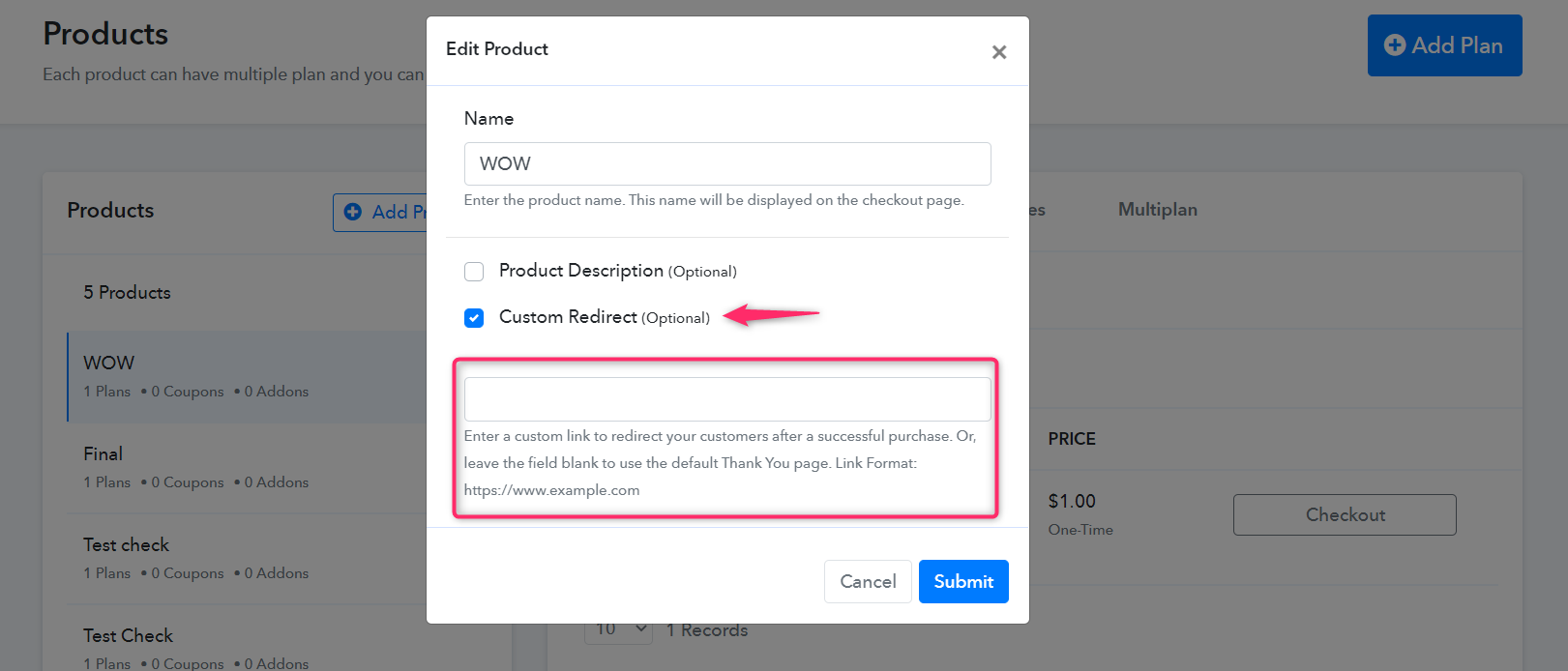The image size is (1568, 671).
Task: Cancel editing the product
Action: [868, 581]
